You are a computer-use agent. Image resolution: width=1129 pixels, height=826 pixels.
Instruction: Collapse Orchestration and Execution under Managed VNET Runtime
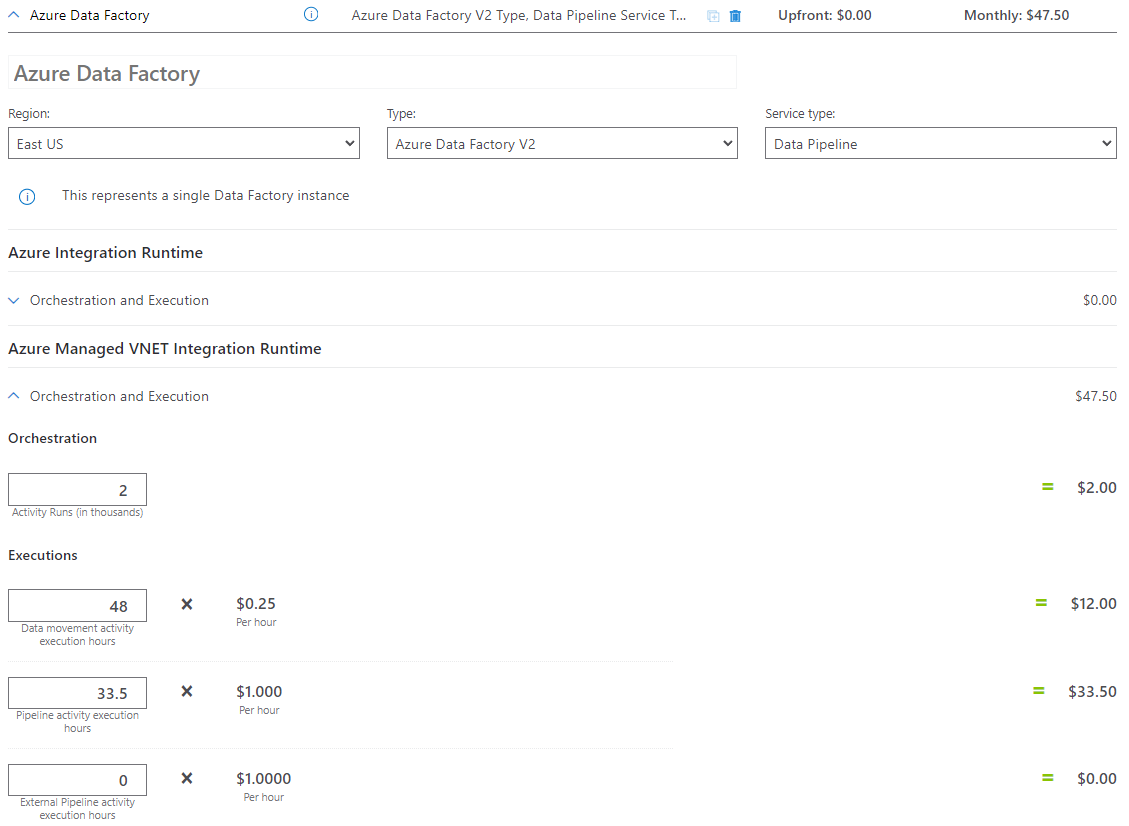(x=14, y=396)
